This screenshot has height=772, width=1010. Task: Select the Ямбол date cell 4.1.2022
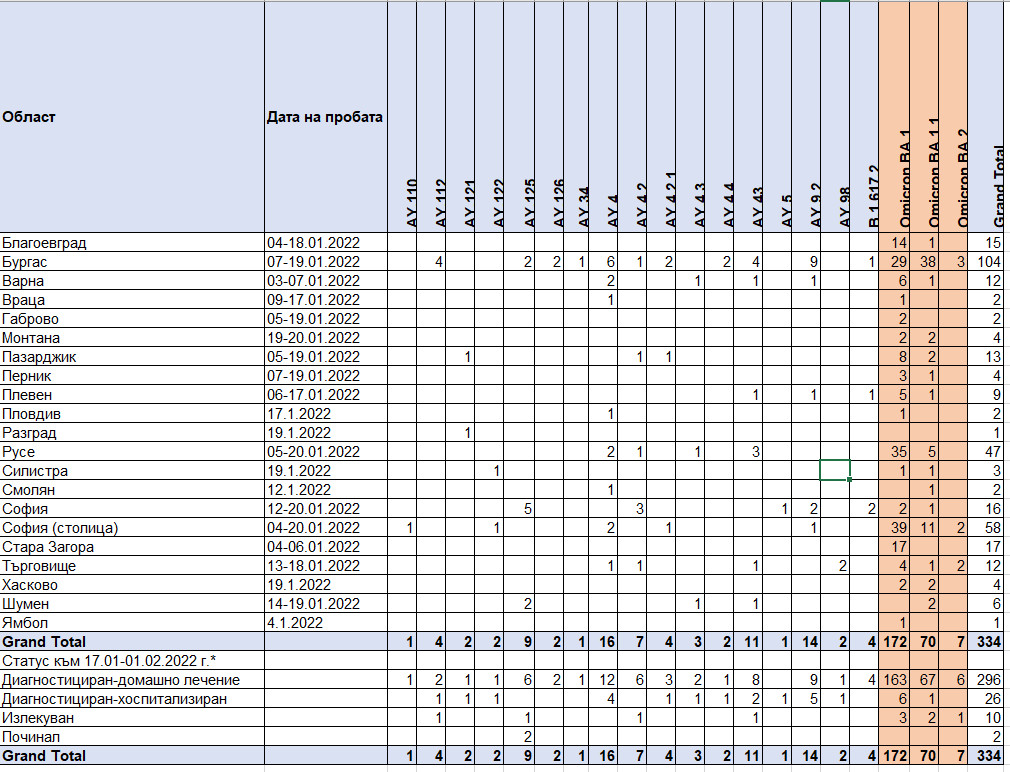click(326, 623)
